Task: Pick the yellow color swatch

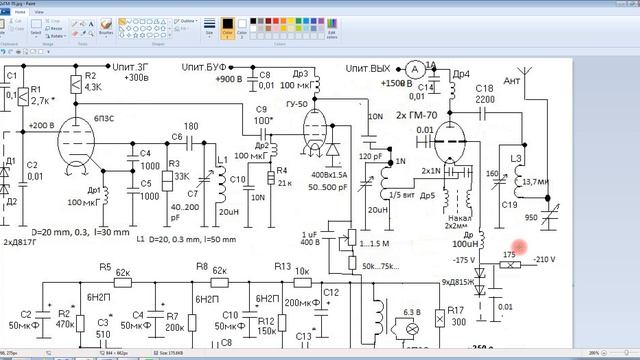Action: pyautogui.click(x=291, y=21)
